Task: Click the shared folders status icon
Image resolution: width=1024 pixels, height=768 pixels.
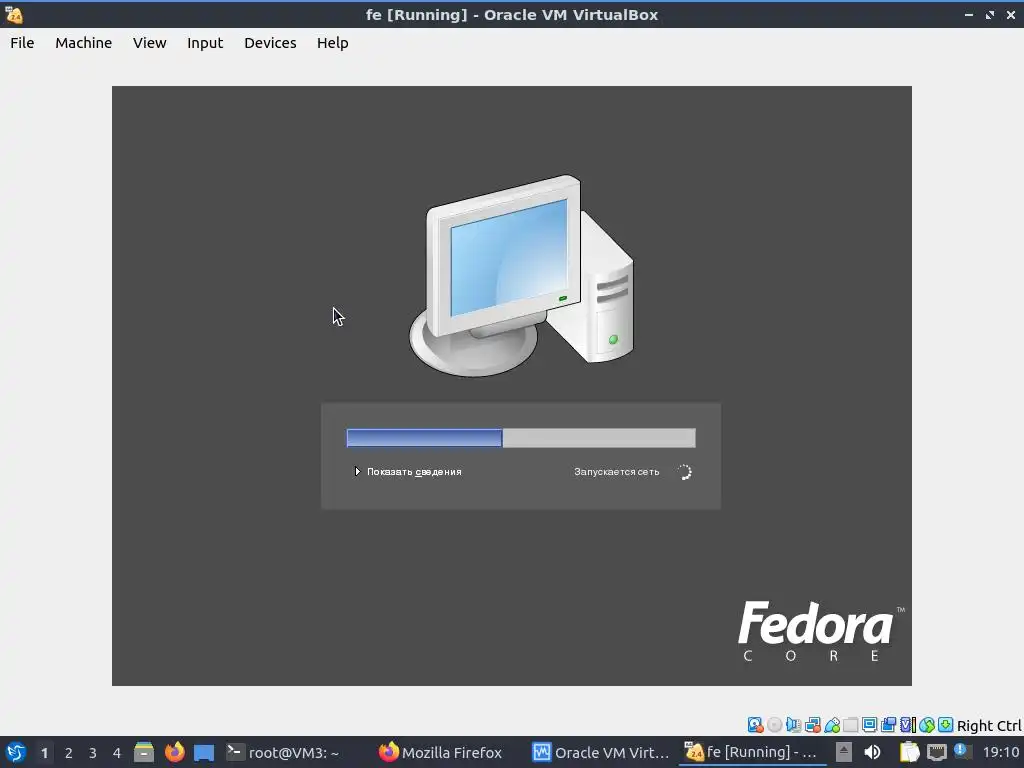Action: coord(850,725)
